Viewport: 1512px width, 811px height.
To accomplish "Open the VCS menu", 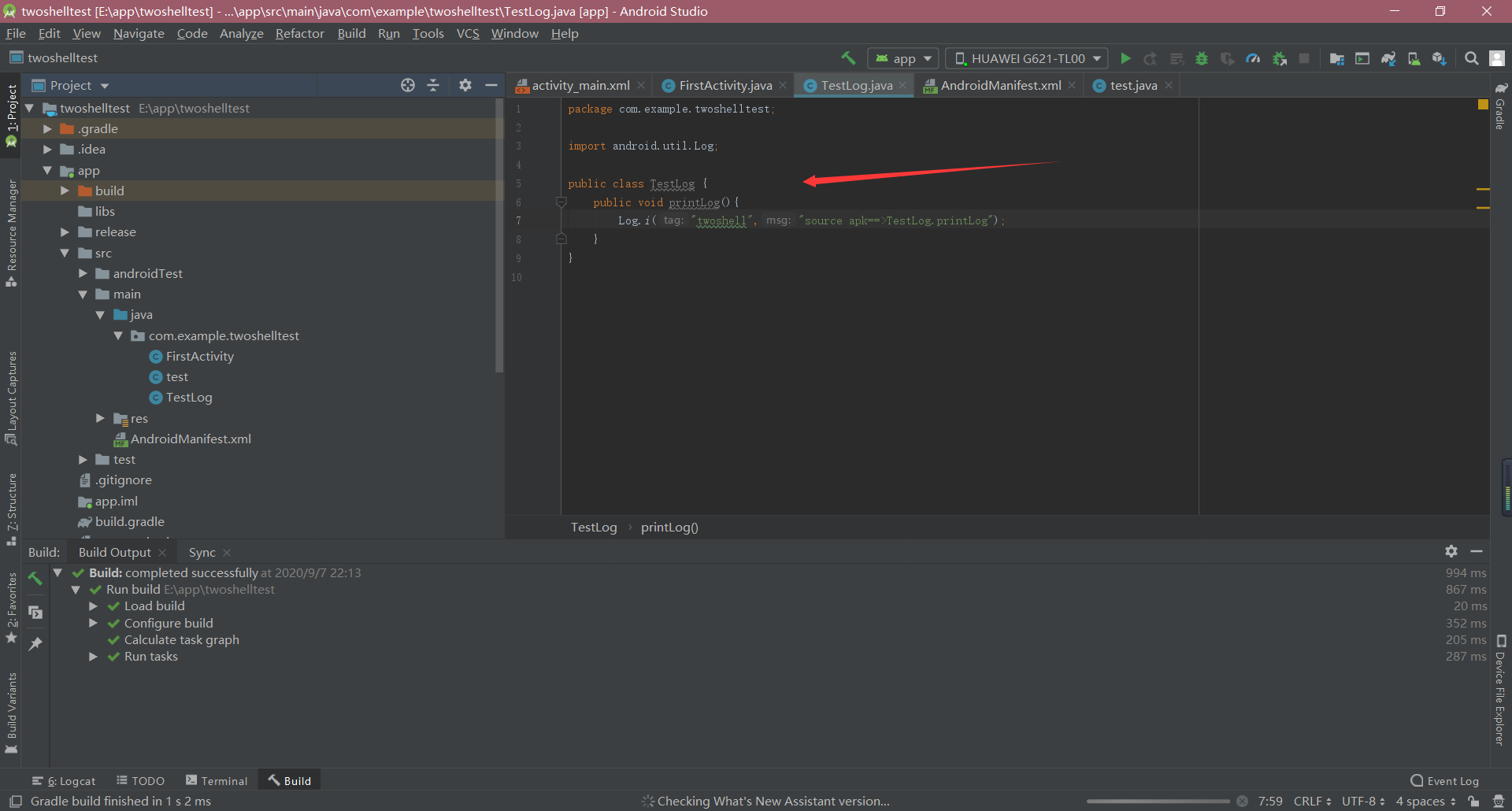I will 468,33.
